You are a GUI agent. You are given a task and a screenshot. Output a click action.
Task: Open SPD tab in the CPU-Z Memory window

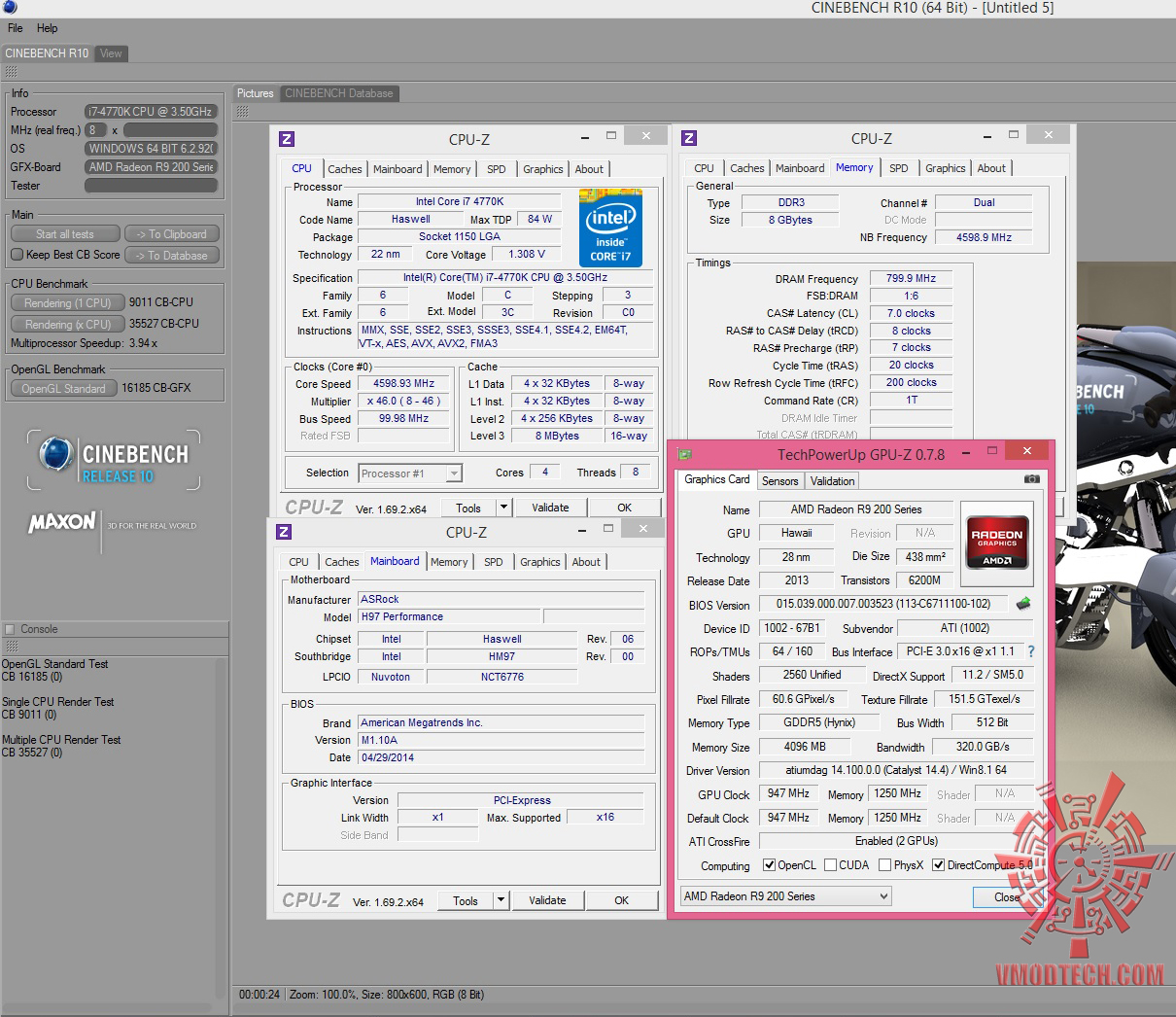pyautogui.click(x=899, y=168)
